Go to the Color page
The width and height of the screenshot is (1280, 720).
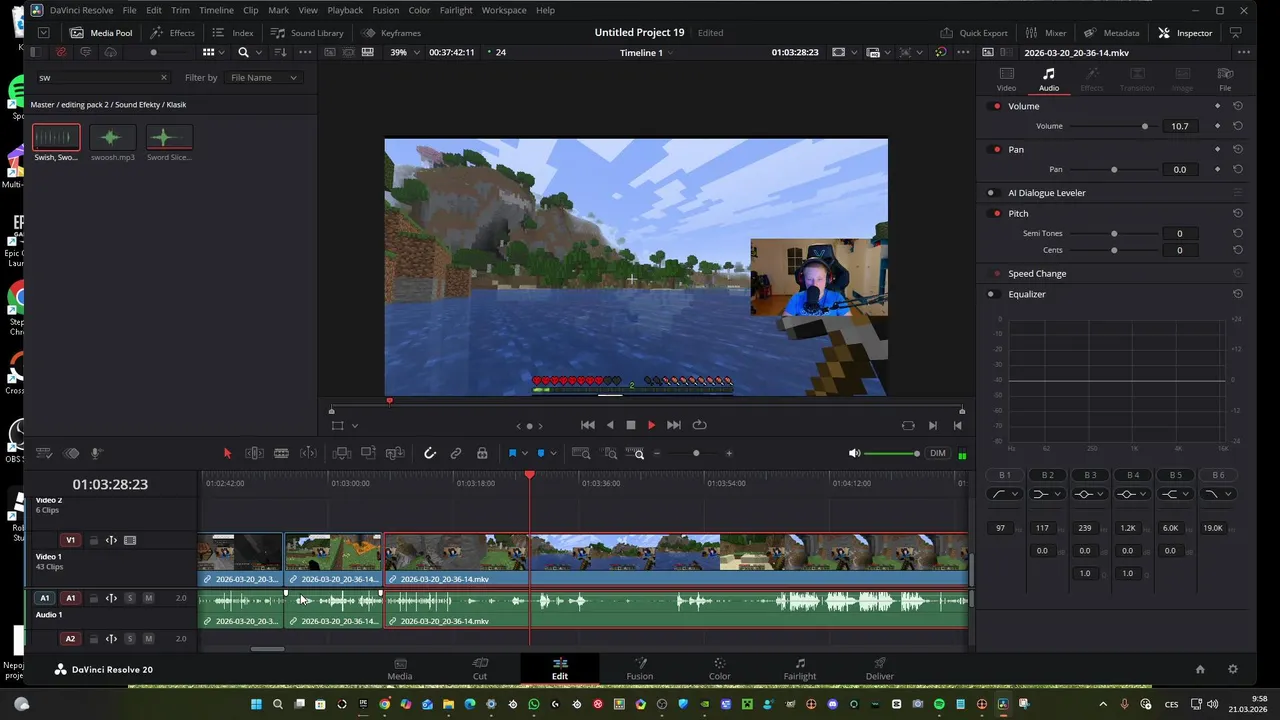click(x=720, y=669)
